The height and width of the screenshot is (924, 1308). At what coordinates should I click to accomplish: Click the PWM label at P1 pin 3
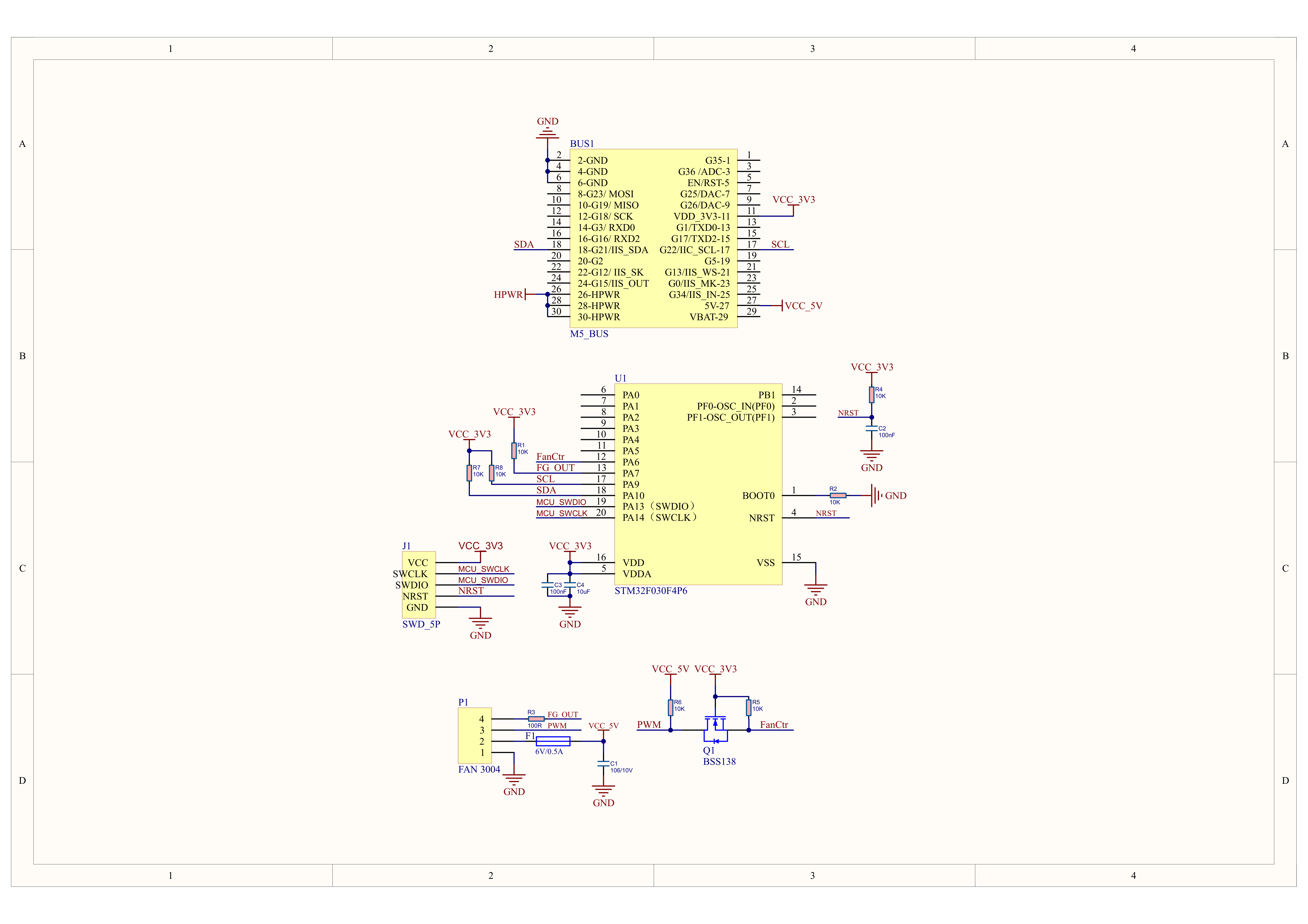(x=557, y=726)
